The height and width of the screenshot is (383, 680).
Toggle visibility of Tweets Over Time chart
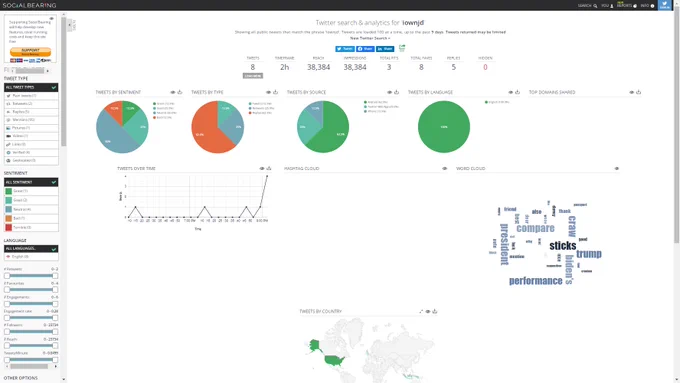(x=262, y=168)
